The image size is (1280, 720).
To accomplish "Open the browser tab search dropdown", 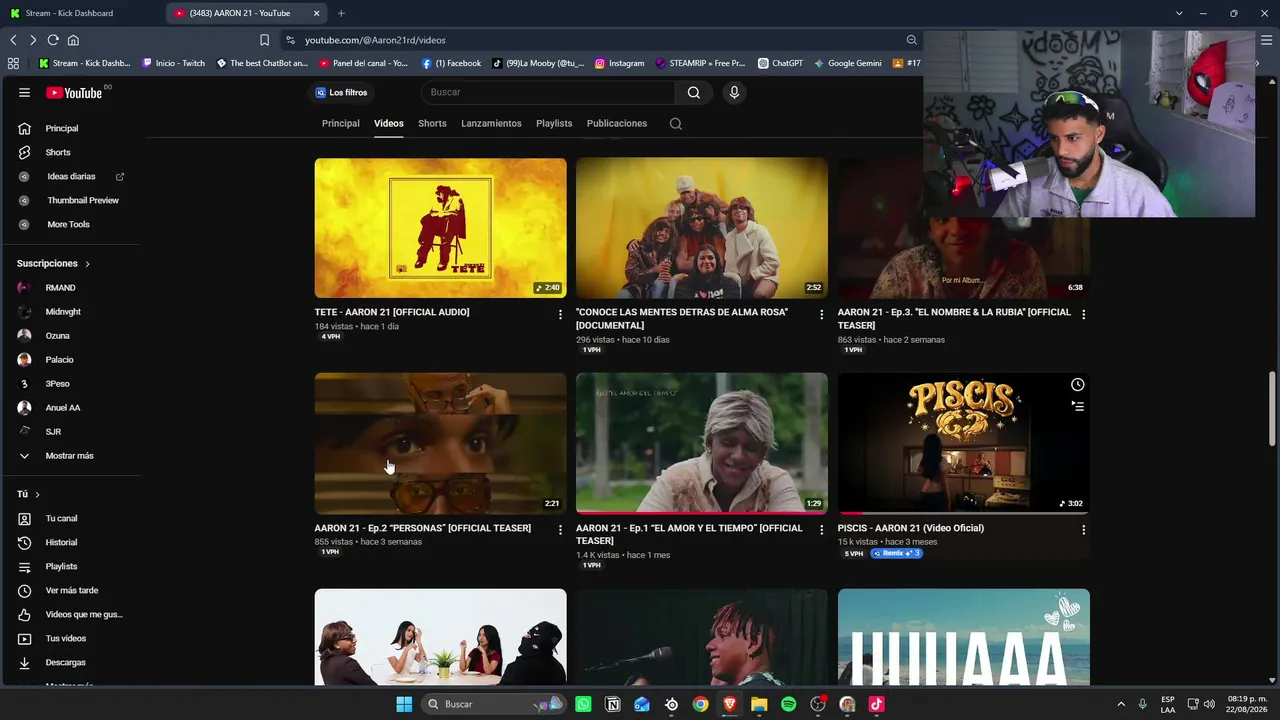I will point(1179,13).
